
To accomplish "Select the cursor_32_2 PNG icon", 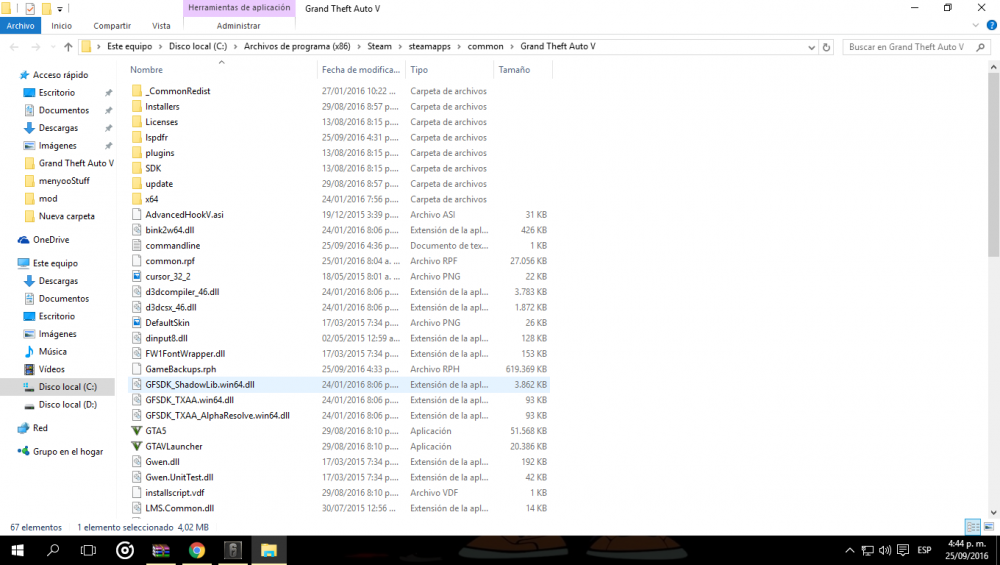I will pyautogui.click(x=136, y=277).
